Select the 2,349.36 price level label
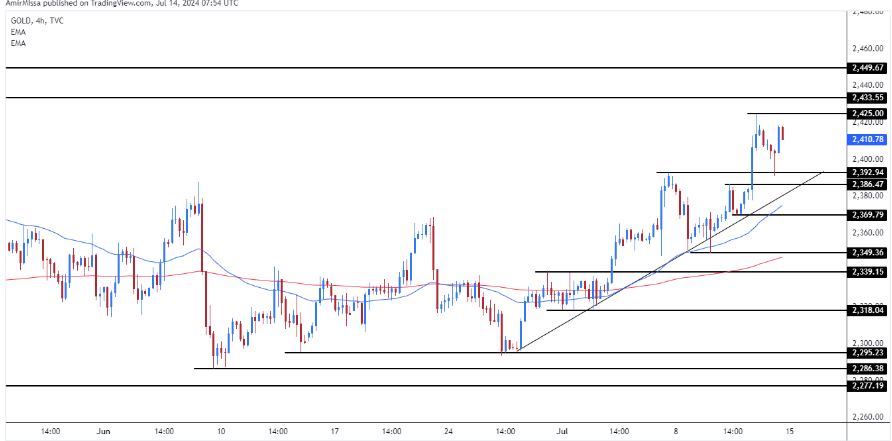This screenshot has width=892, height=441. pos(866,252)
